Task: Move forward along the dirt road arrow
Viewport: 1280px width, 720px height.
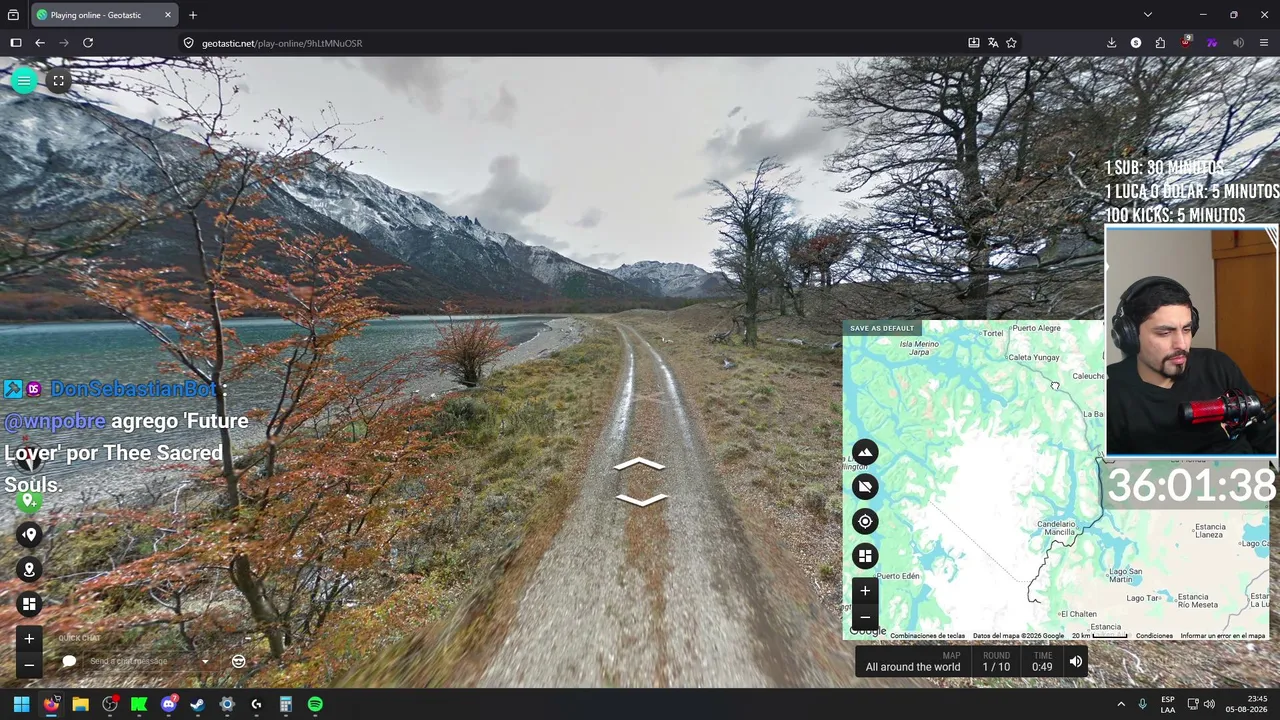Action: click(x=640, y=465)
